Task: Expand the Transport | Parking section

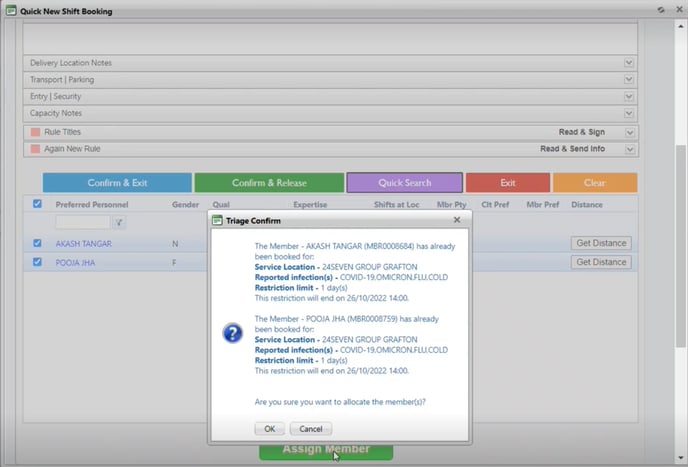Action: click(629, 80)
